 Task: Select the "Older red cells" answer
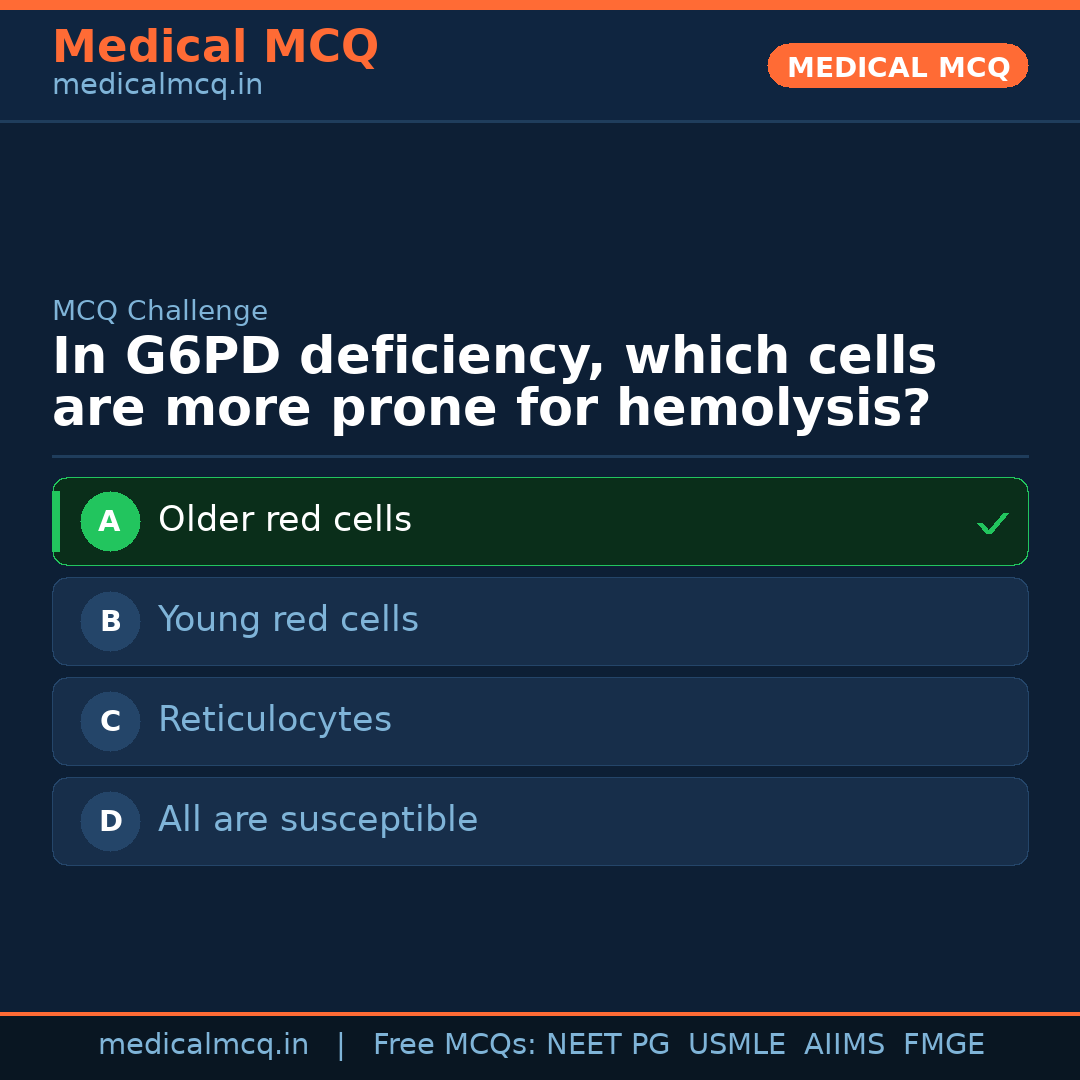[285, 520]
